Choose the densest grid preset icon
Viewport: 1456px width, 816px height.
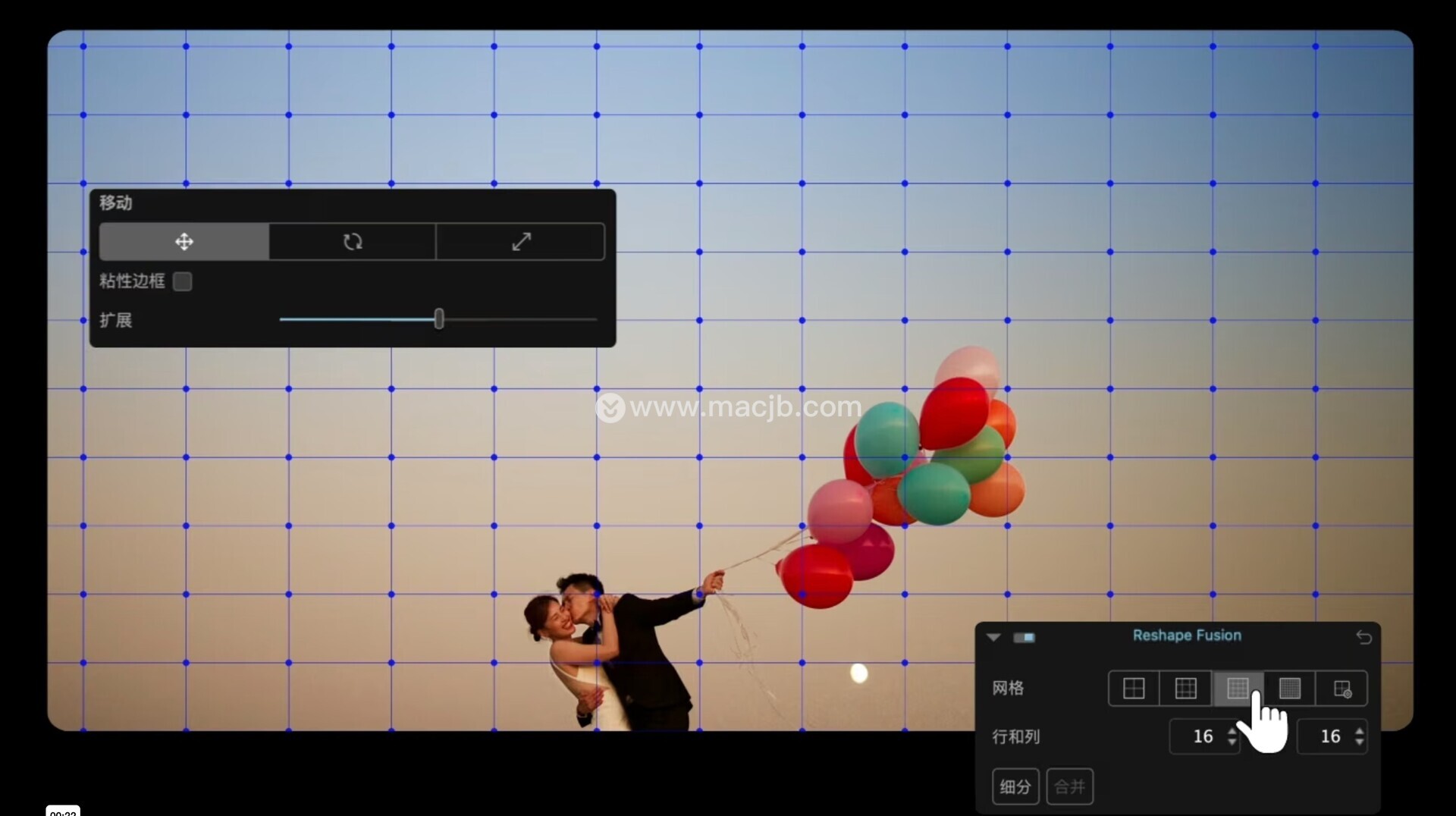1289,689
